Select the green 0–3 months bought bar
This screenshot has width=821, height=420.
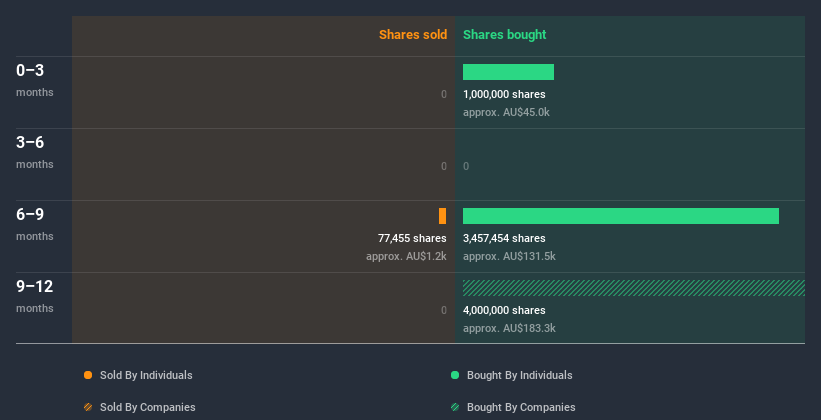click(508, 72)
